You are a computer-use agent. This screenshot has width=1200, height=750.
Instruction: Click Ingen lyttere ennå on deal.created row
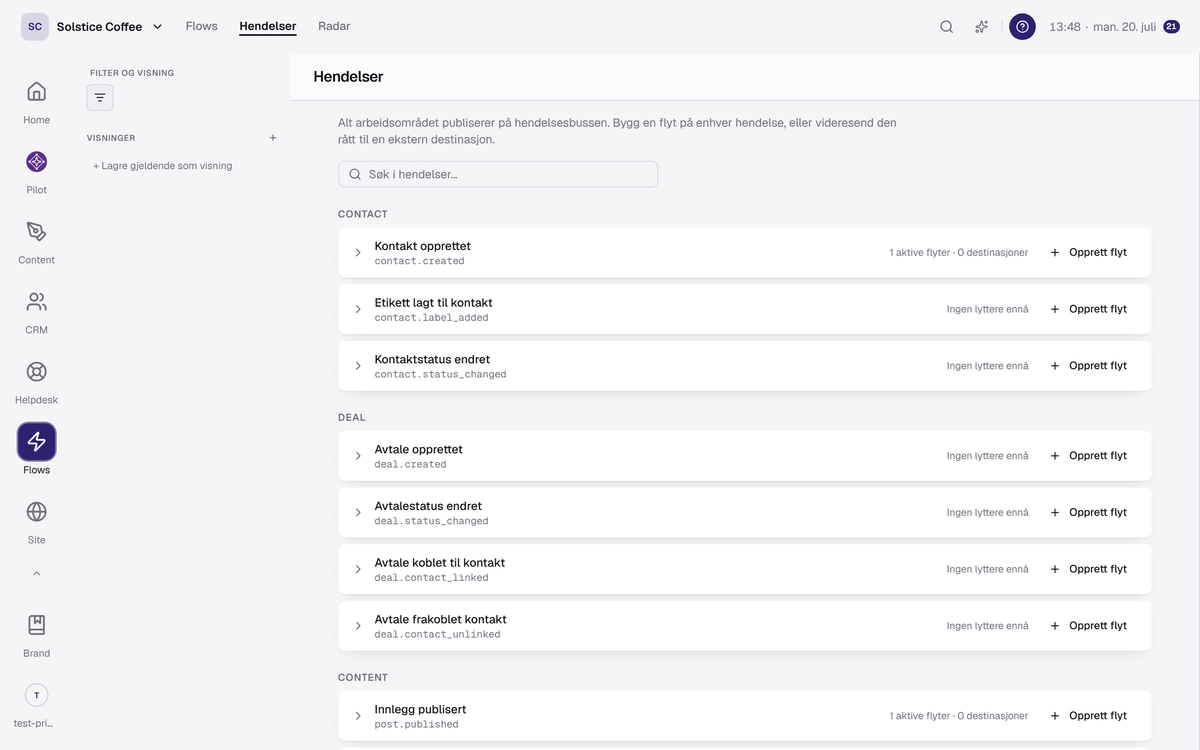(x=988, y=456)
